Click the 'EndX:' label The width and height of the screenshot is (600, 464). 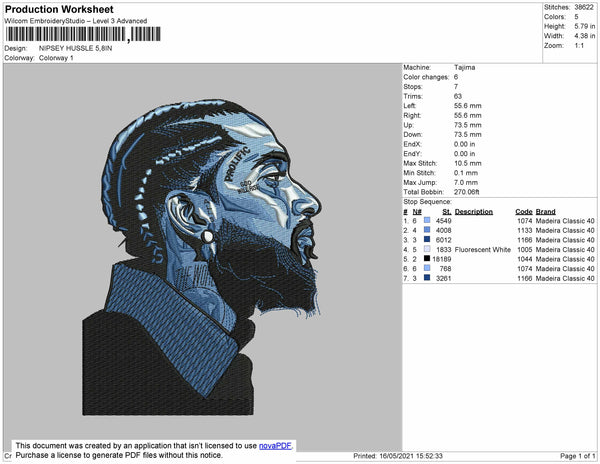(412, 144)
